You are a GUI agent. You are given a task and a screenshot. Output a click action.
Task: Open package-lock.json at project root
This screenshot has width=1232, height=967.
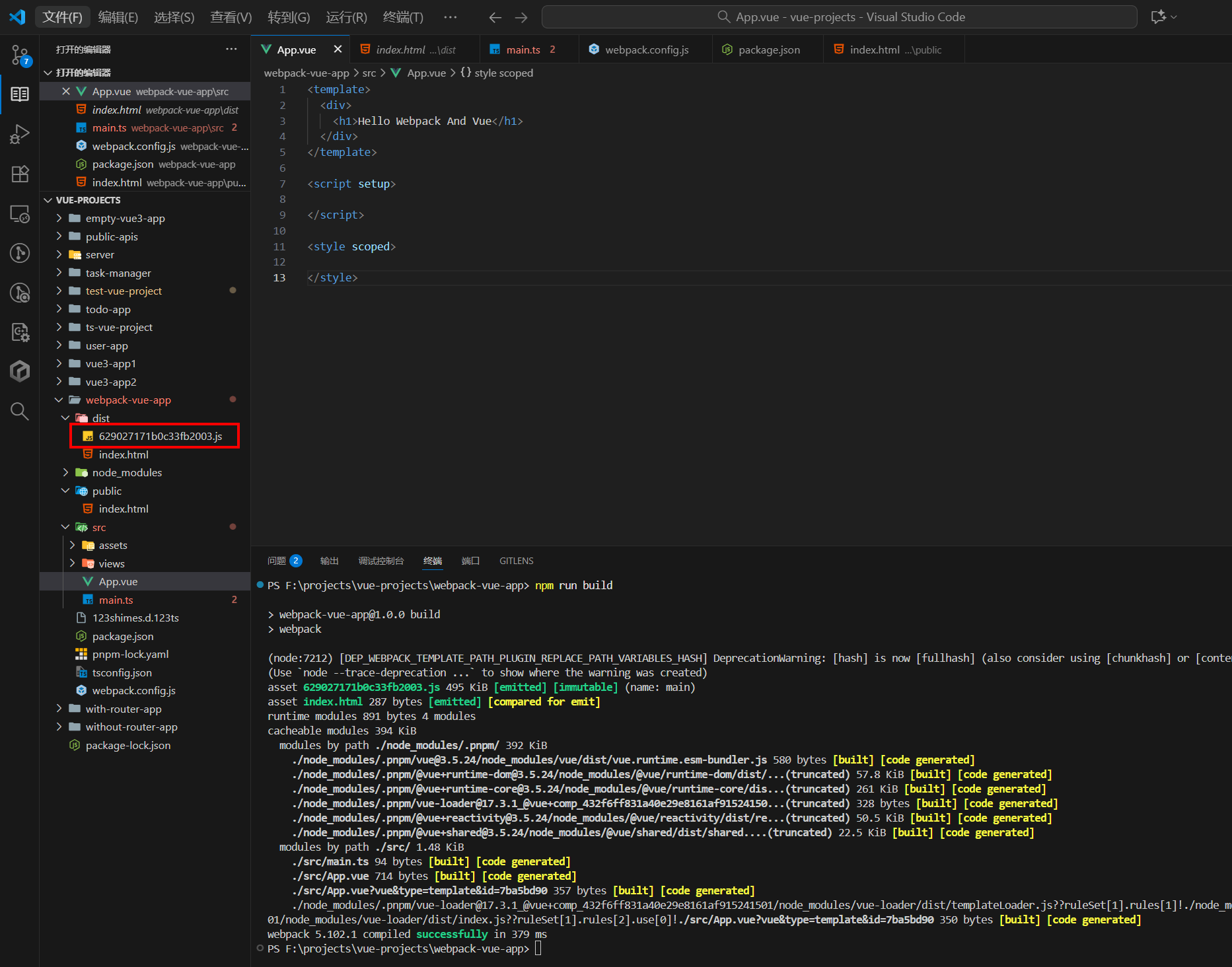[128, 745]
